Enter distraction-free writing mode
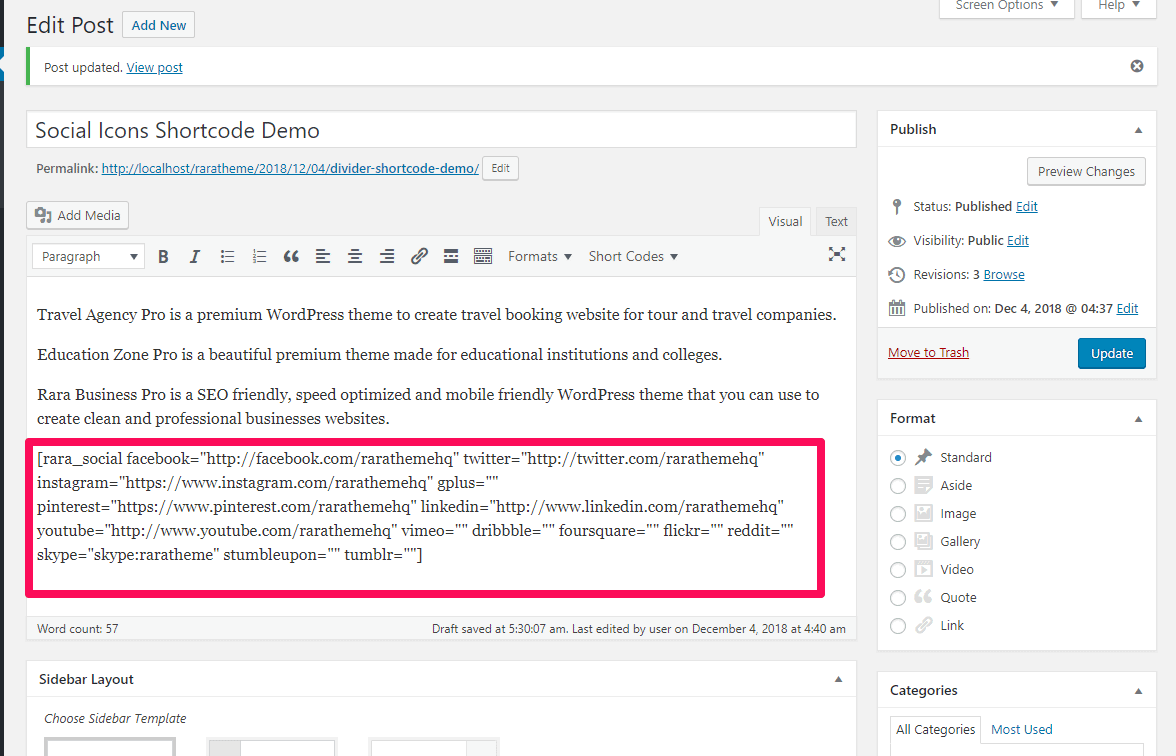1176x756 pixels. click(x=837, y=255)
